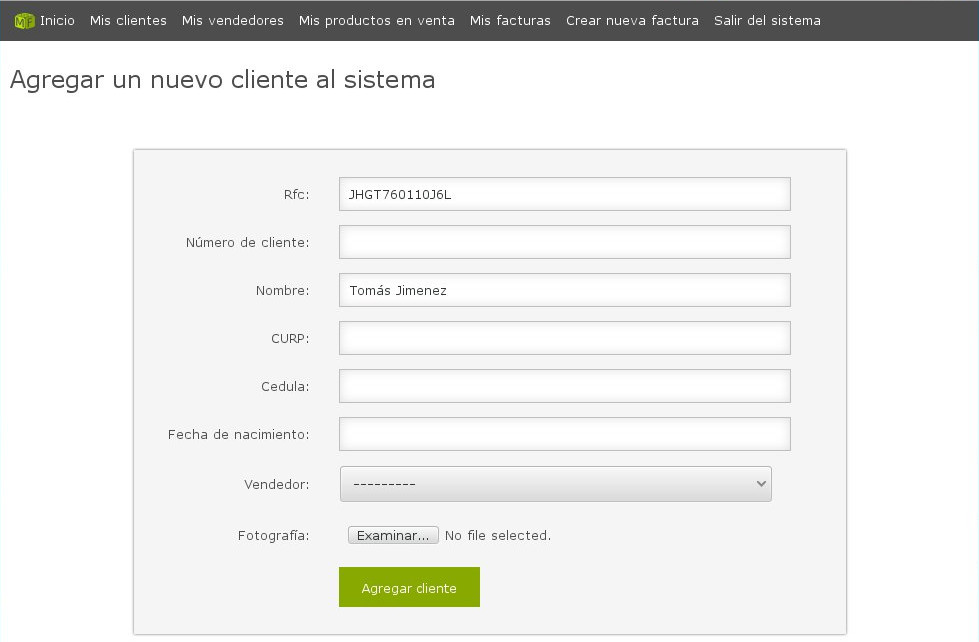The height and width of the screenshot is (642, 979).
Task: Click inside the Cedula field
Action: [x=564, y=385]
